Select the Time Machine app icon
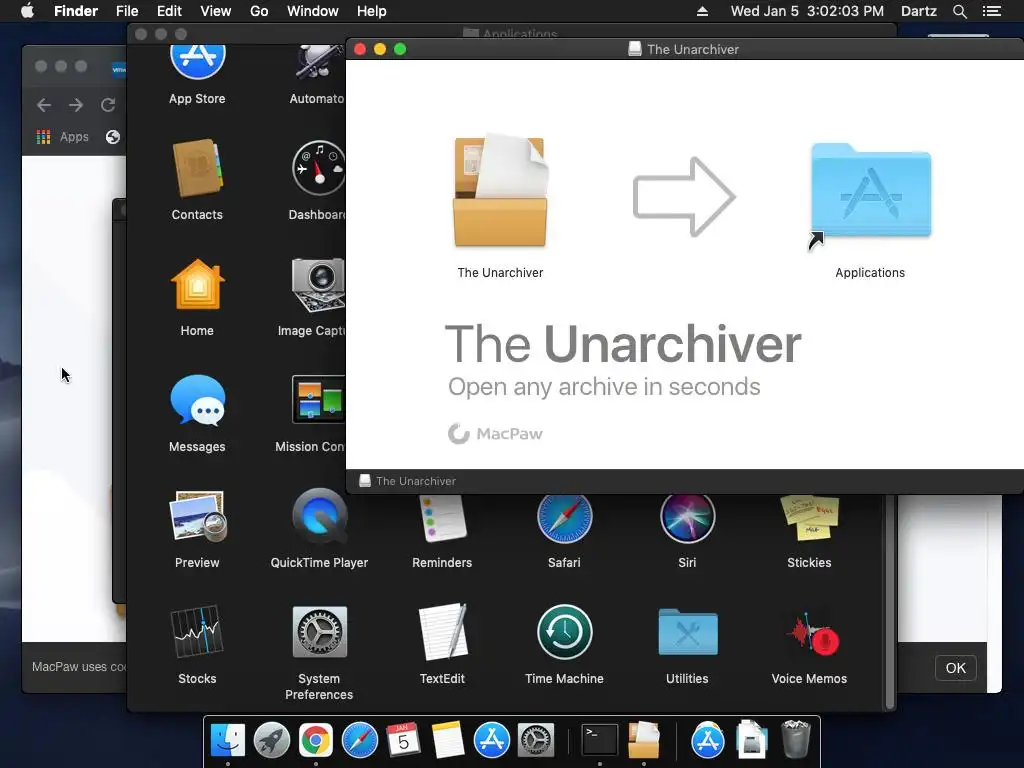This screenshot has height=768, width=1024. [564, 632]
